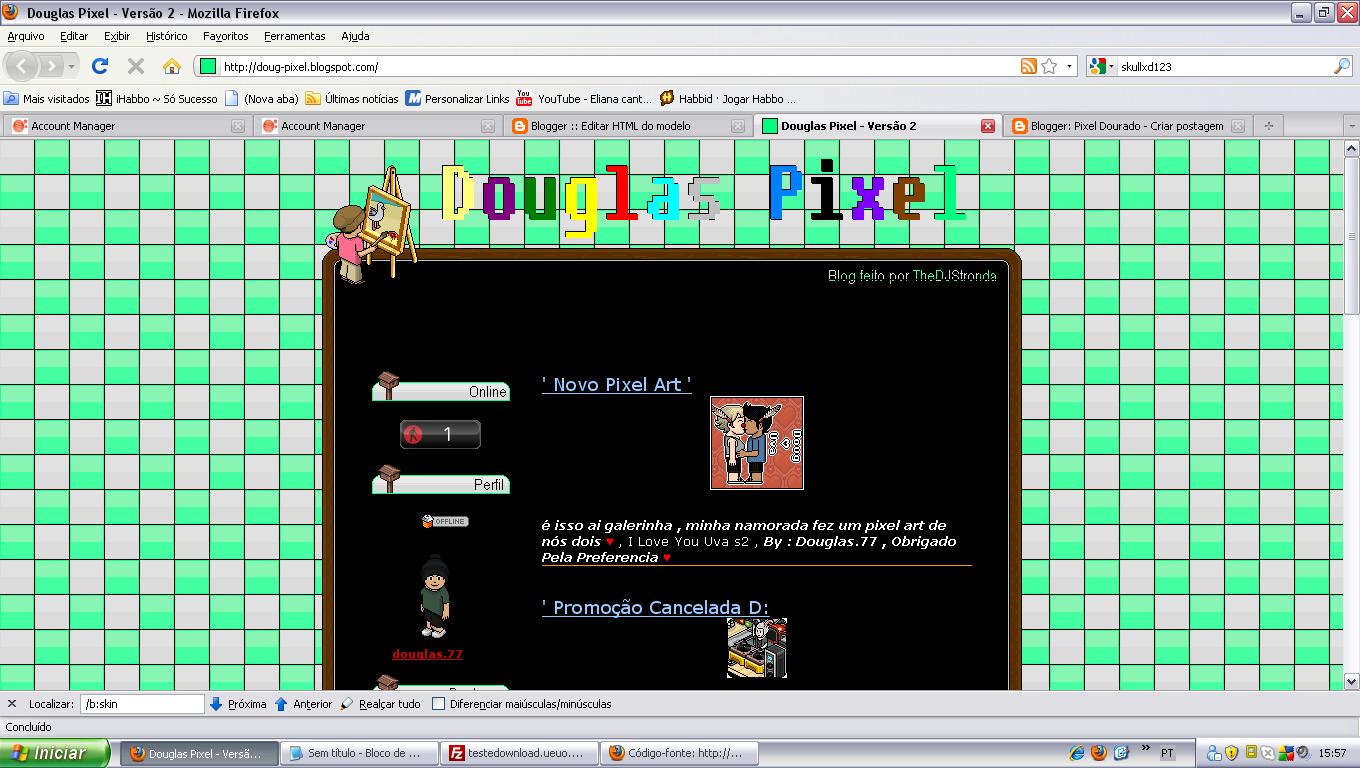Open the Favoritos menu
The image size is (1360, 768).
pyautogui.click(x=225, y=36)
